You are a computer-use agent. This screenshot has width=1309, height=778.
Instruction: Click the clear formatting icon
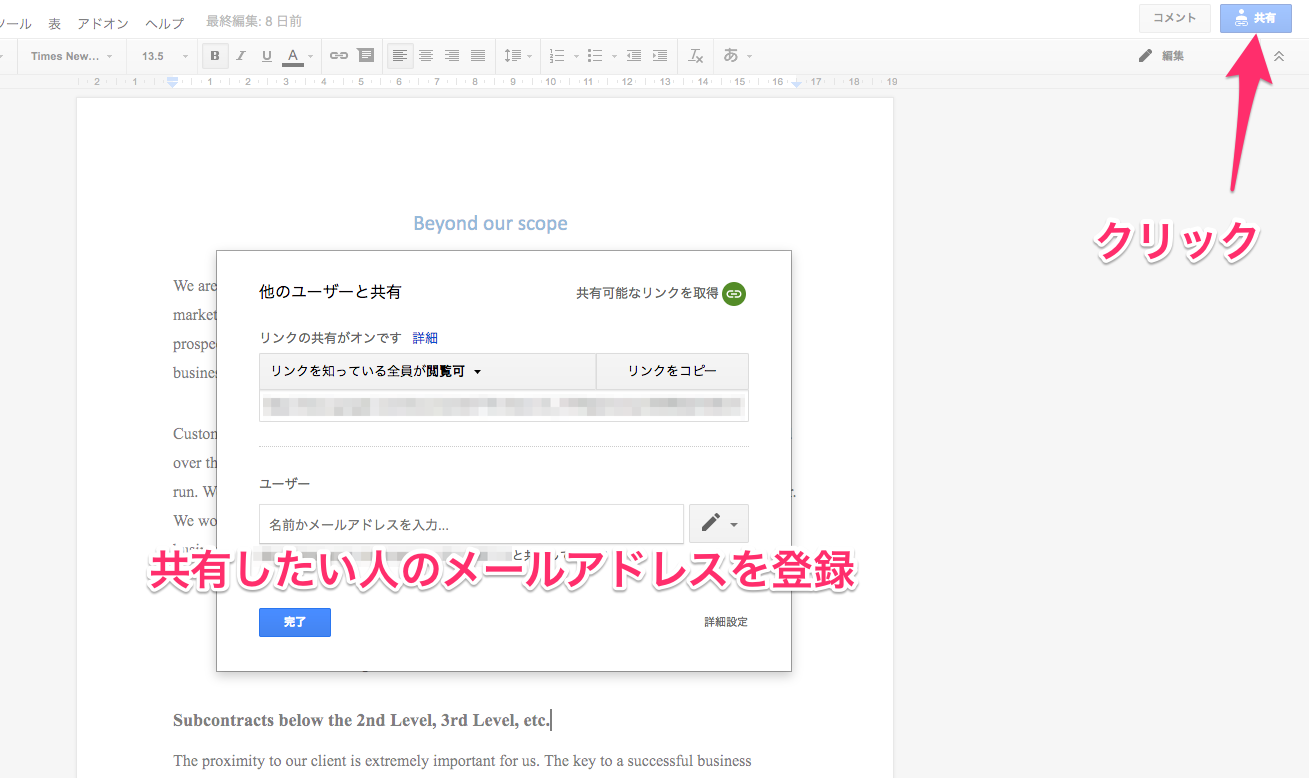point(696,56)
